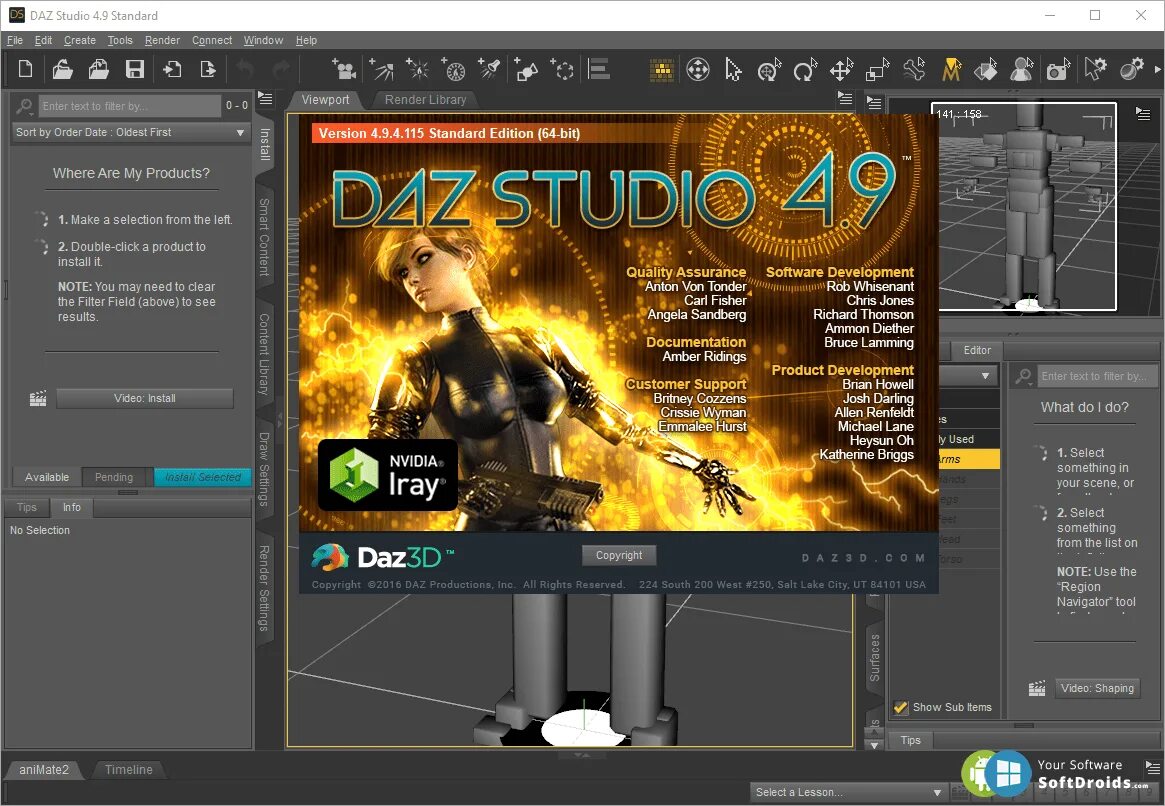Image resolution: width=1165 pixels, height=806 pixels.
Task: Select the highlighted yellow M tool
Action: [x=951, y=70]
